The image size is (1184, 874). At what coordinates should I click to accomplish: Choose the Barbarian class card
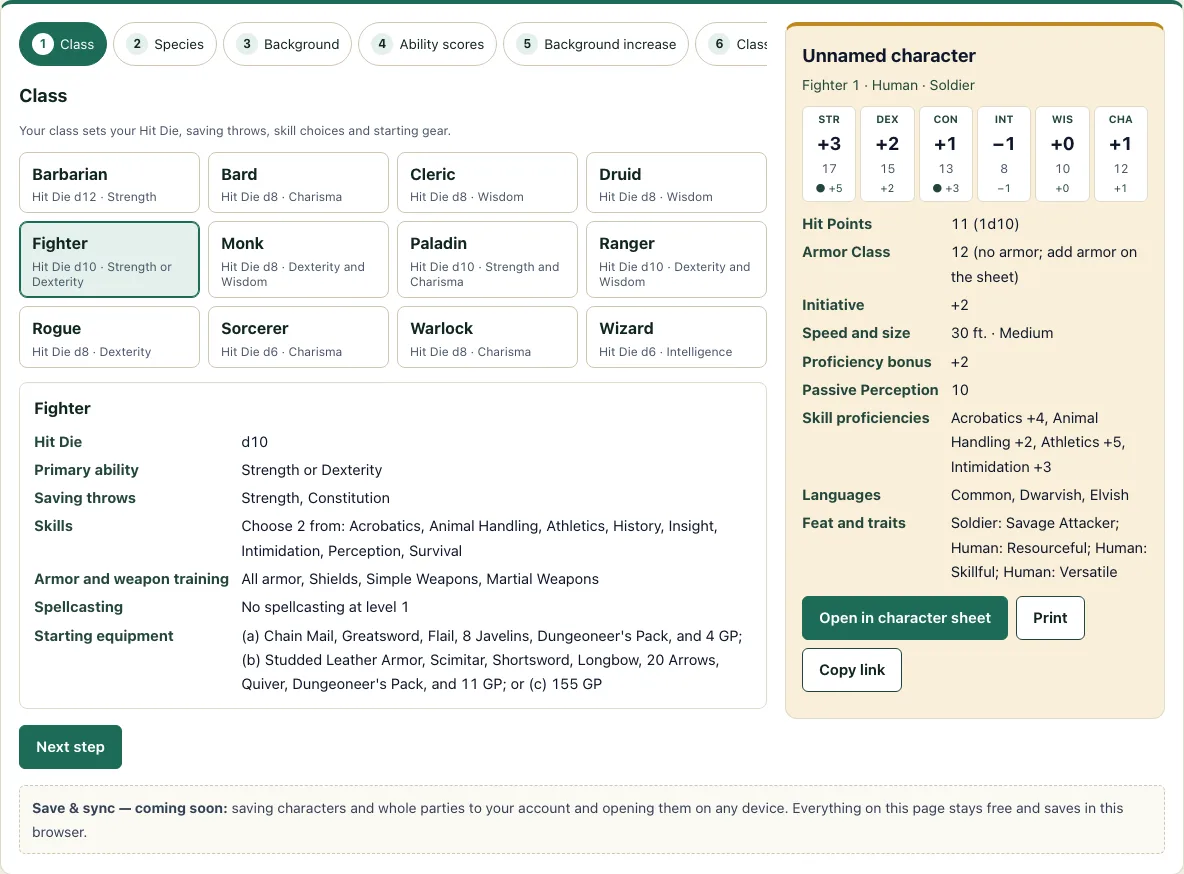click(x=109, y=183)
